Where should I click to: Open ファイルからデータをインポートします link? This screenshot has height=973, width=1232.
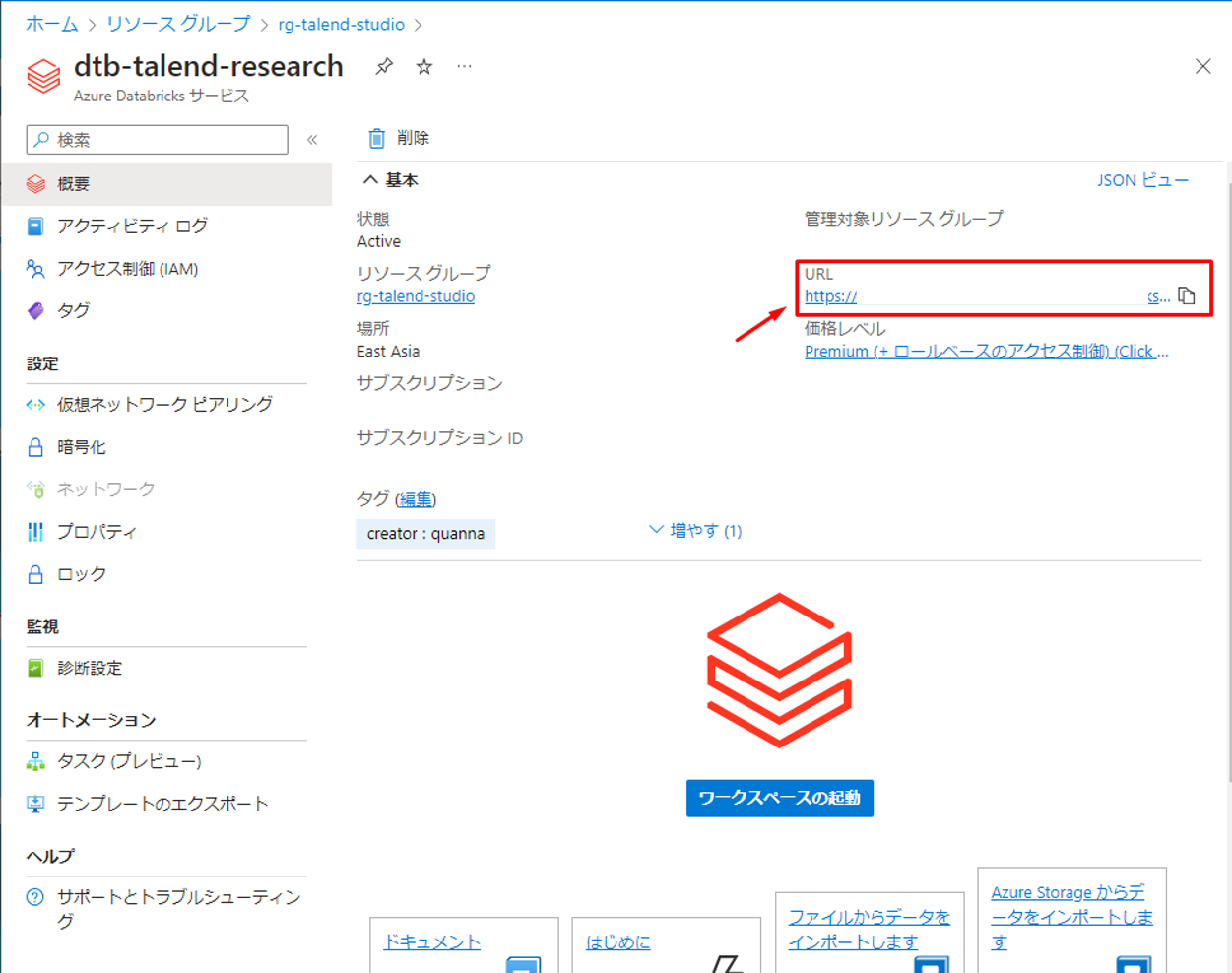tap(870, 929)
